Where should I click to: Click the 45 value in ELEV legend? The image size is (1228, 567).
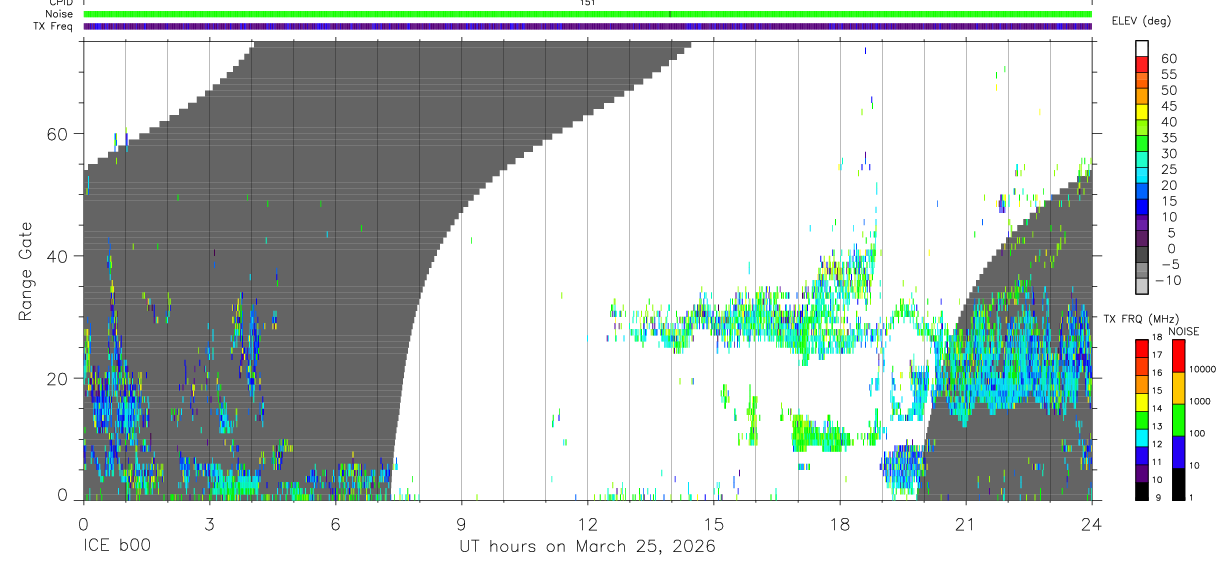coord(1168,107)
